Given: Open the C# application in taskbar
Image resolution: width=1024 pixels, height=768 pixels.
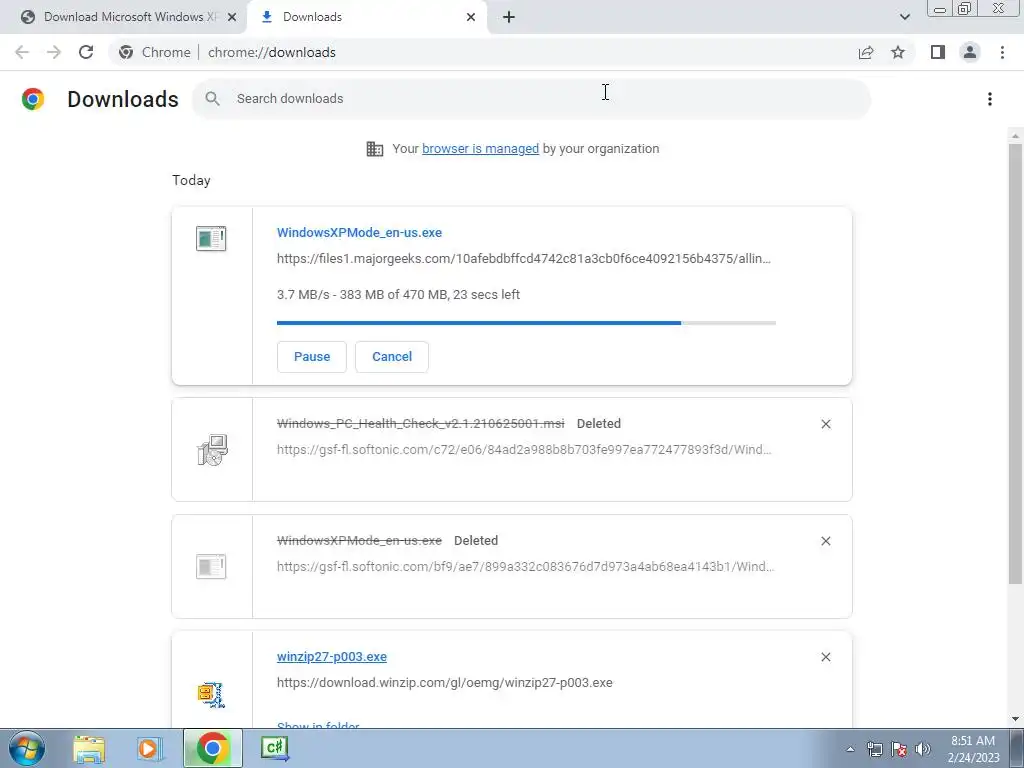Looking at the screenshot, I should pyautogui.click(x=274, y=748).
